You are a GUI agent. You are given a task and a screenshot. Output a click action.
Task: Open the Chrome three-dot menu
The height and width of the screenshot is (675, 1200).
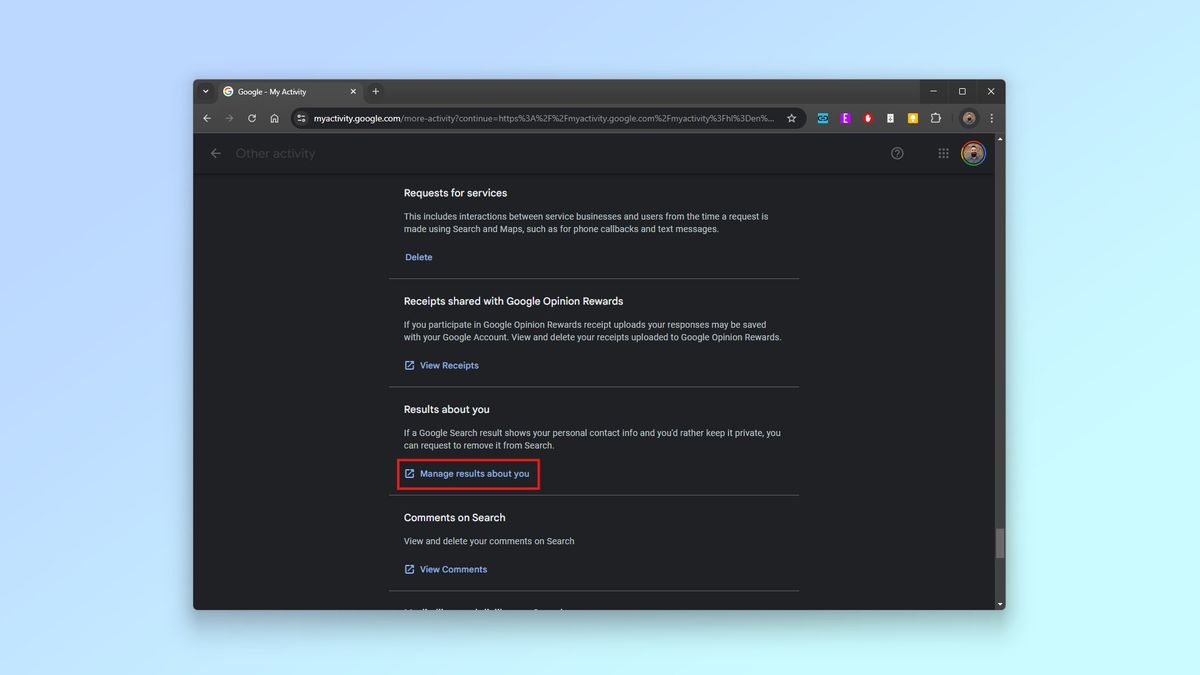pos(991,118)
